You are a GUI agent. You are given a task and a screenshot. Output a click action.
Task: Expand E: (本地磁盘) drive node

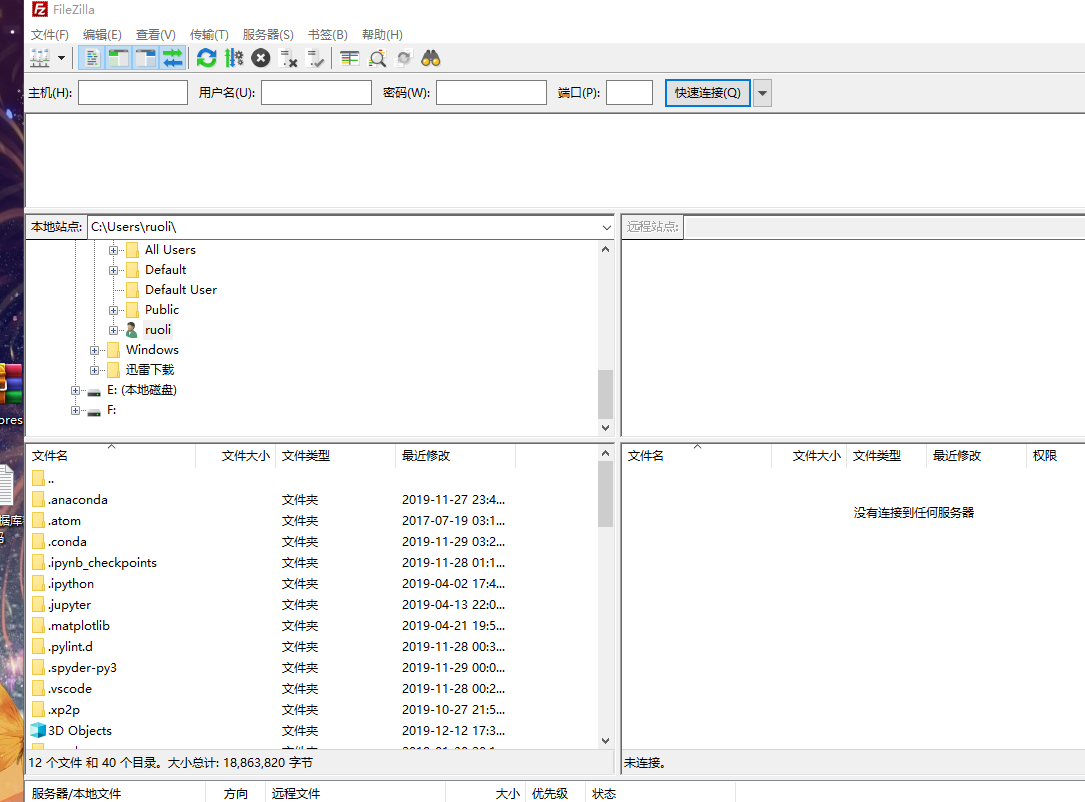75,391
